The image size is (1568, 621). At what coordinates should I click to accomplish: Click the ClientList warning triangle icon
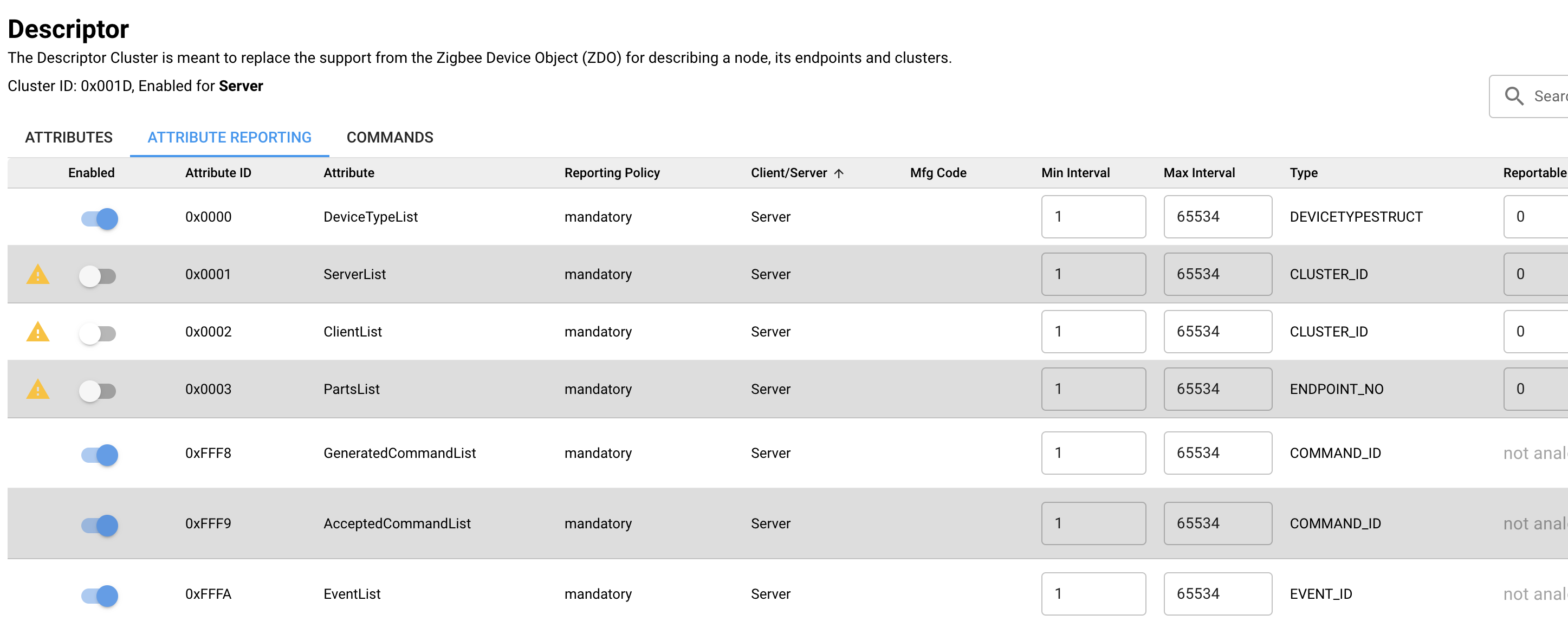click(38, 332)
